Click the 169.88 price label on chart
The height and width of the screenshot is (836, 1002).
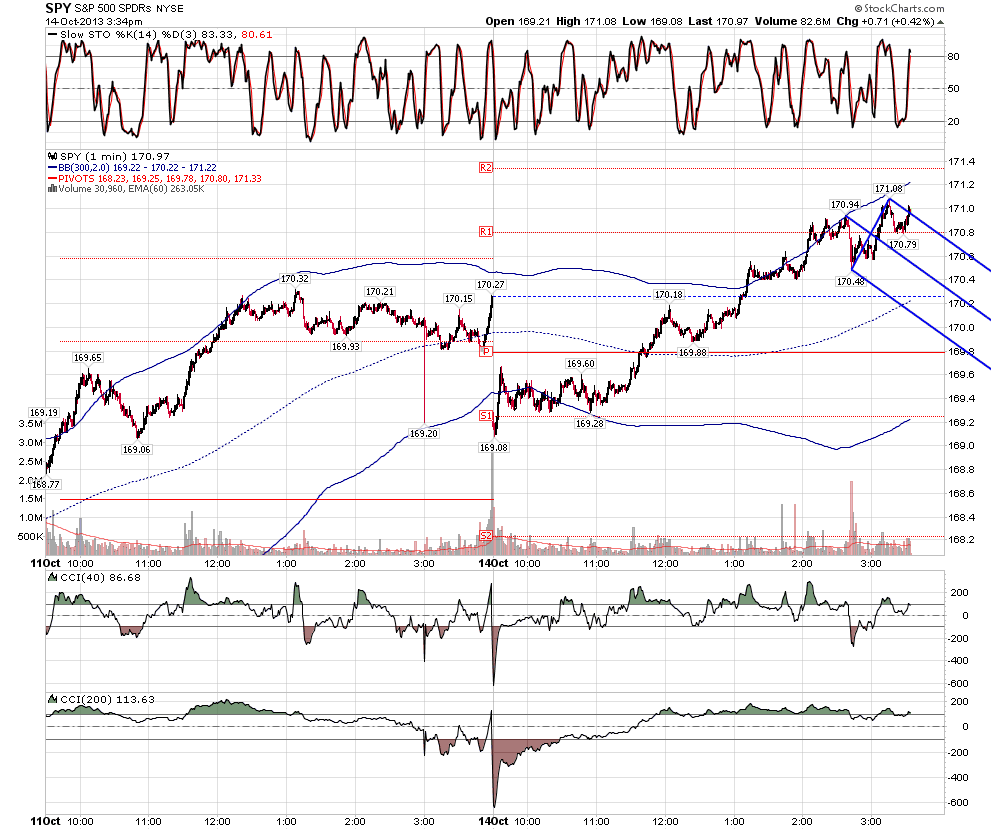(x=693, y=352)
